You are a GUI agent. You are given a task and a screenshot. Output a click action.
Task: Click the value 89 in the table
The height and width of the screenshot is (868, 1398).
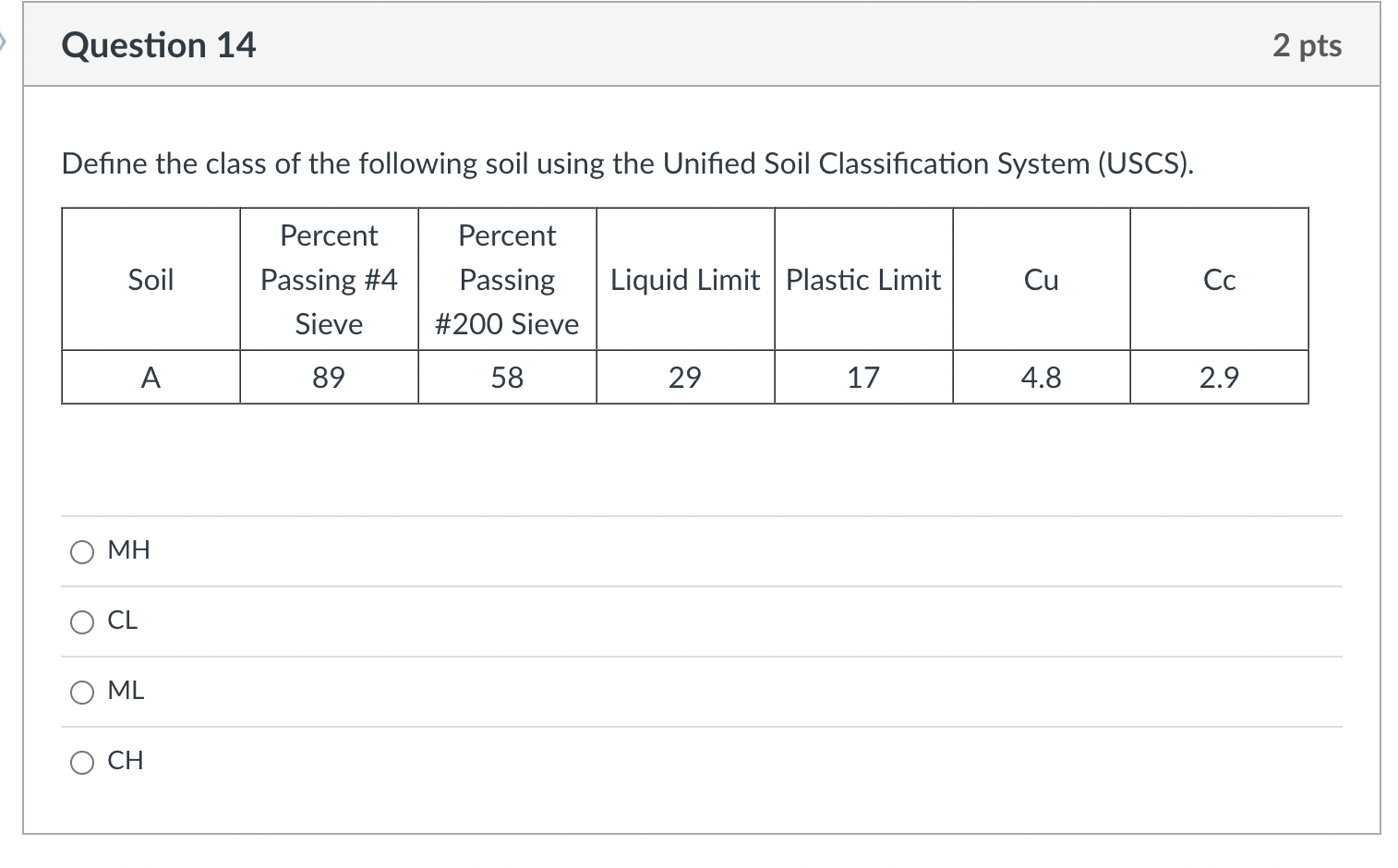pos(329,377)
